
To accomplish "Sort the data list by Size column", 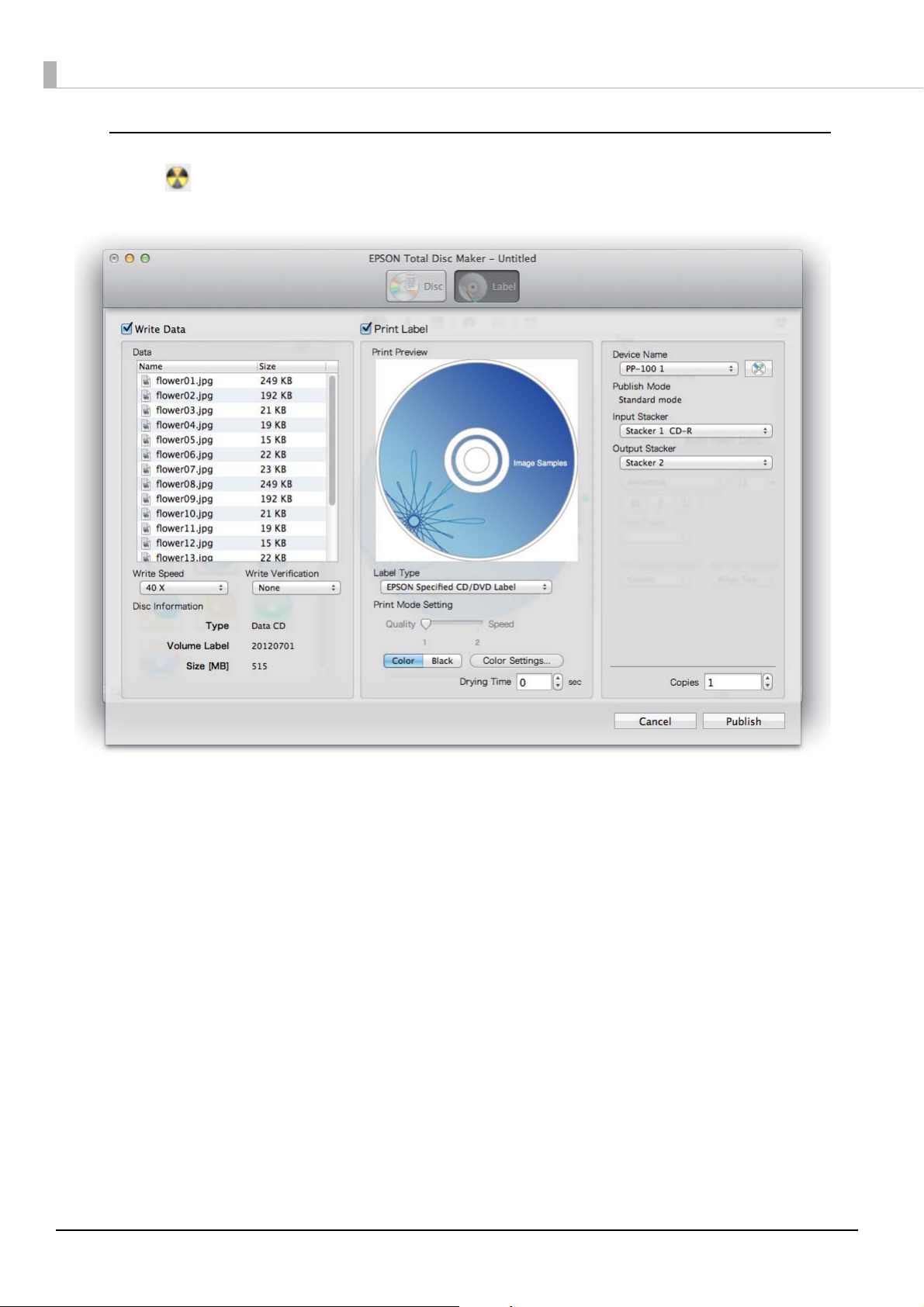I will 292,366.
